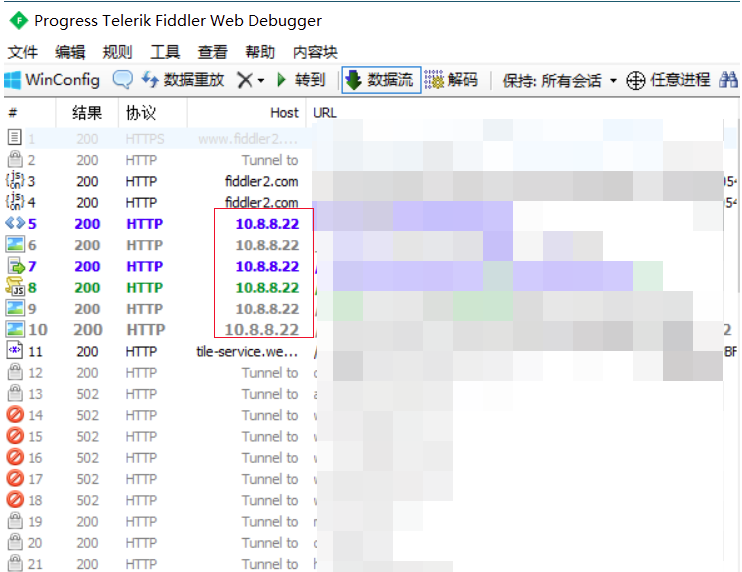The width and height of the screenshot is (742, 572).
Task: Select session 19 lock icon
Action: click(15, 520)
